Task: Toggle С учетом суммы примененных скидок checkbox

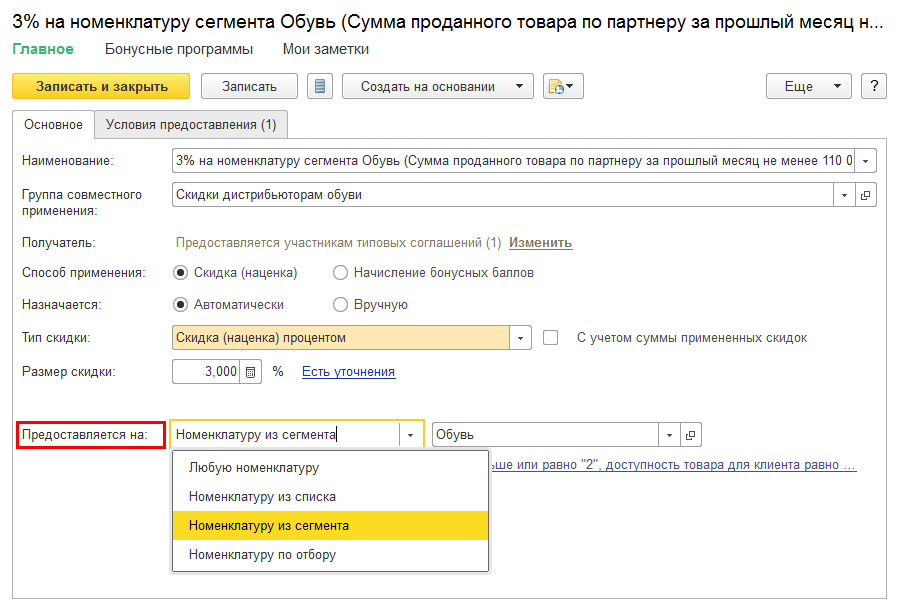Action: pyautogui.click(x=550, y=338)
